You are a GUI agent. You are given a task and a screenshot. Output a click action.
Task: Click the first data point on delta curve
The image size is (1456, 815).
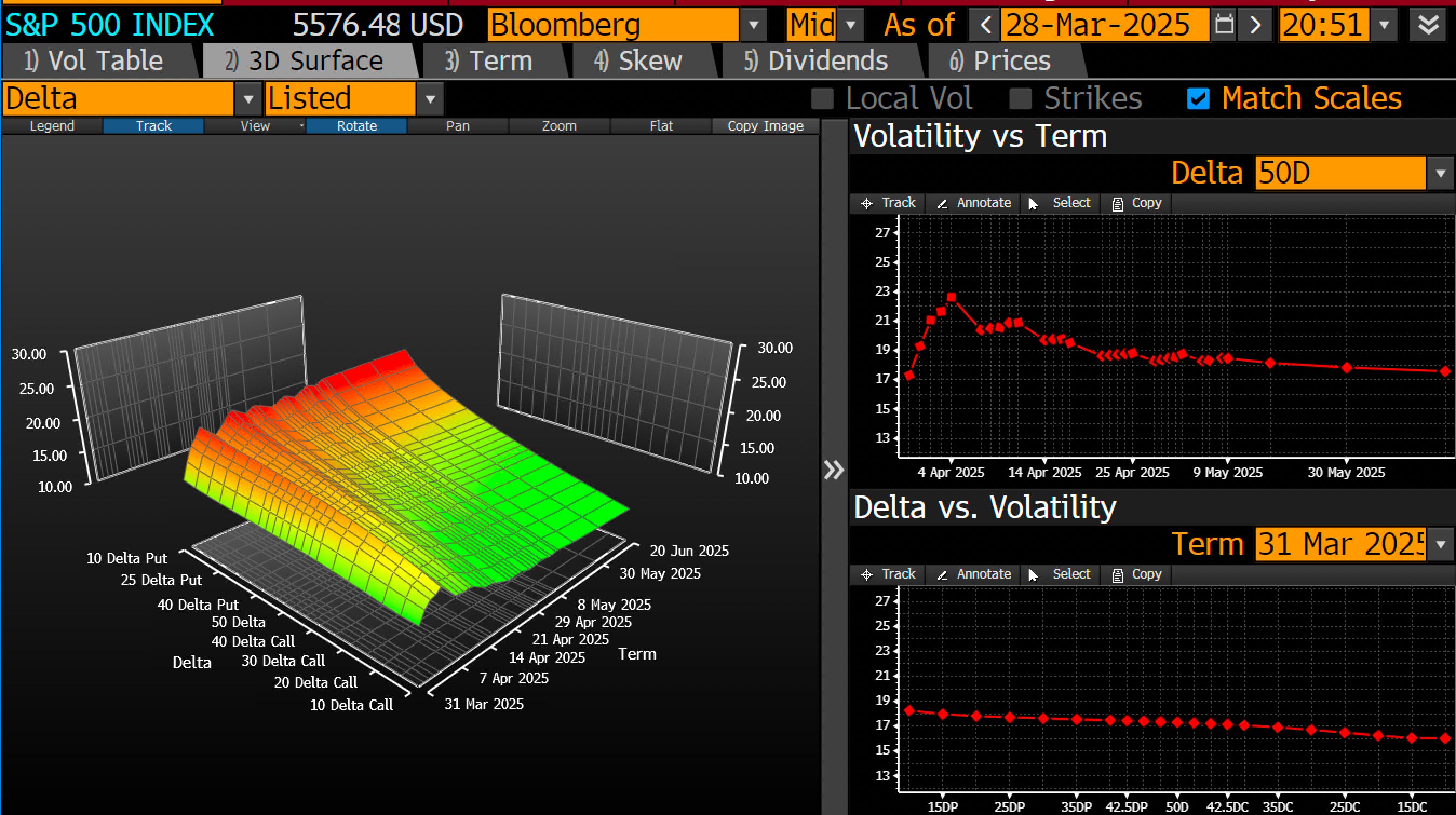tap(909, 710)
